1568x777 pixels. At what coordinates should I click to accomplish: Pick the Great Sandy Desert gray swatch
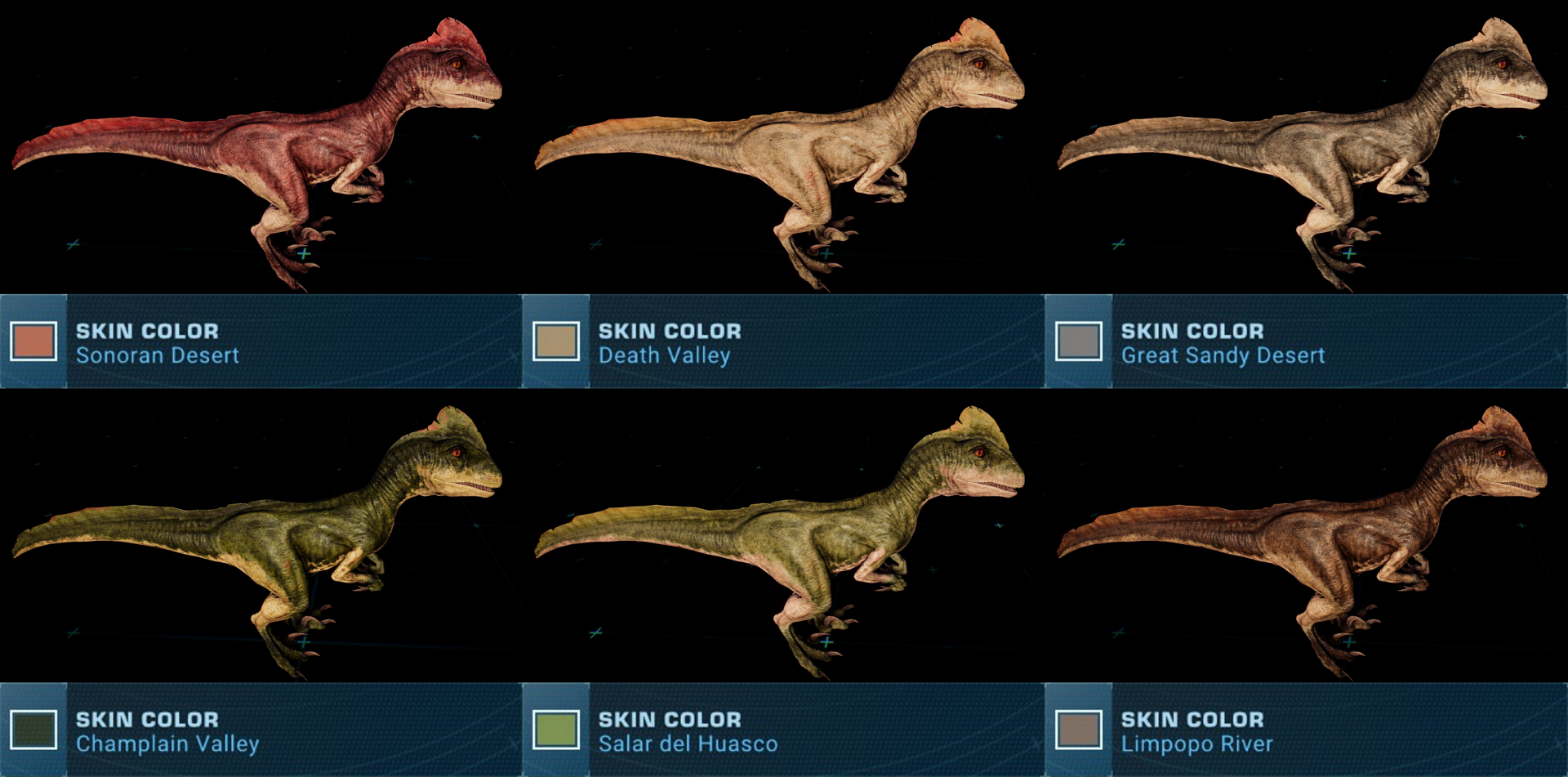1079,342
